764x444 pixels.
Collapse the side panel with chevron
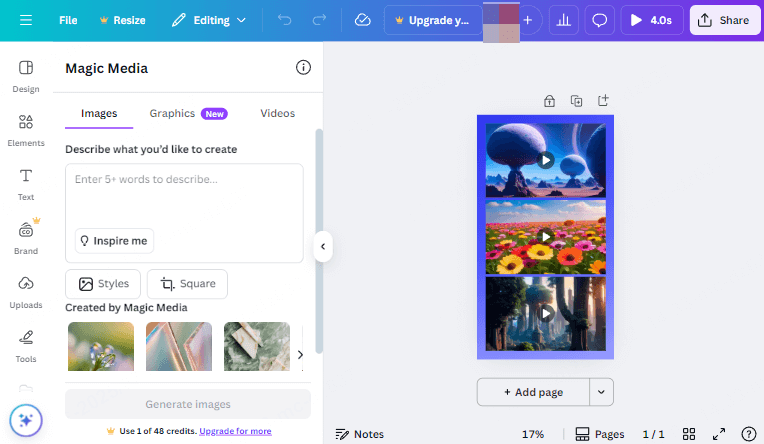pyautogui.click(x=323, y=247)
